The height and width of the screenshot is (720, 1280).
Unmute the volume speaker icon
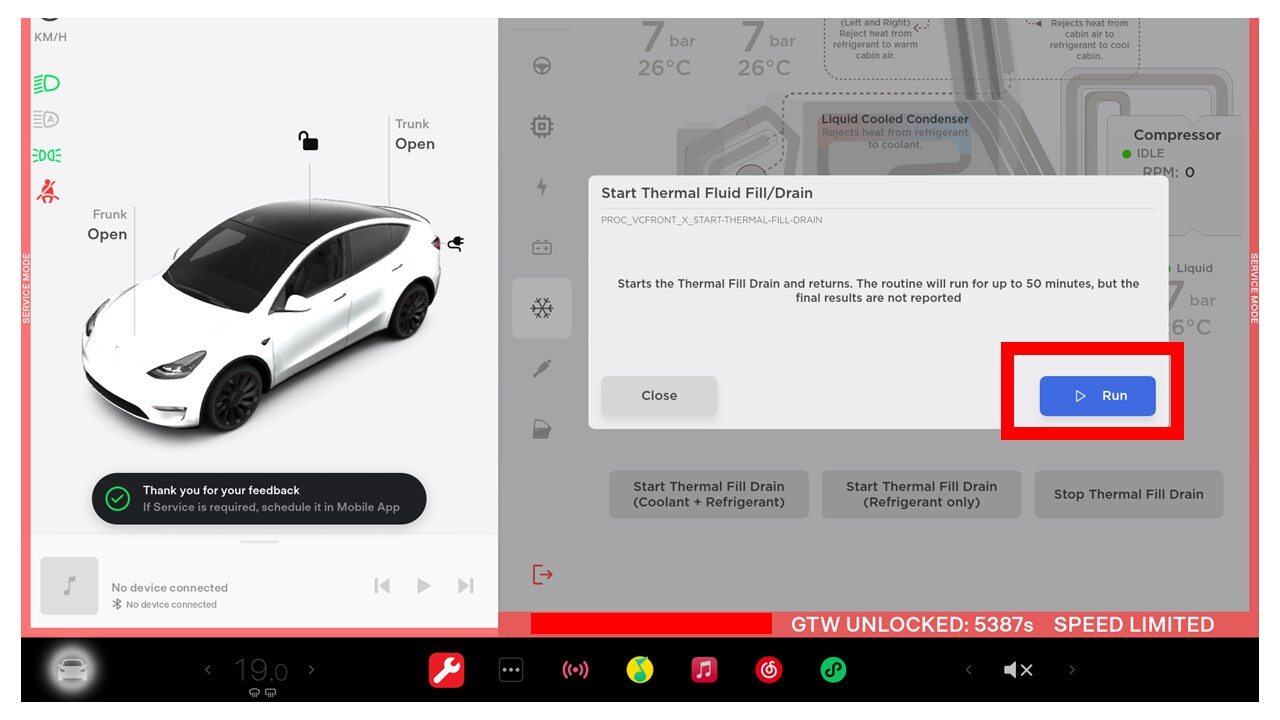pyautogui.click(x=1018, y=670)
